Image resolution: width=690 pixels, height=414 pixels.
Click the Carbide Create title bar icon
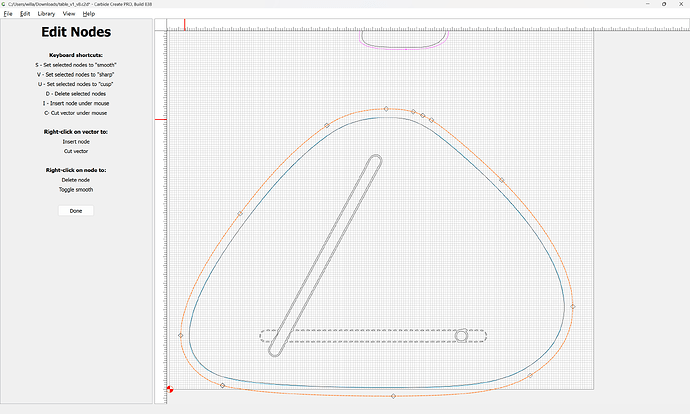click(x=5, y=4)
